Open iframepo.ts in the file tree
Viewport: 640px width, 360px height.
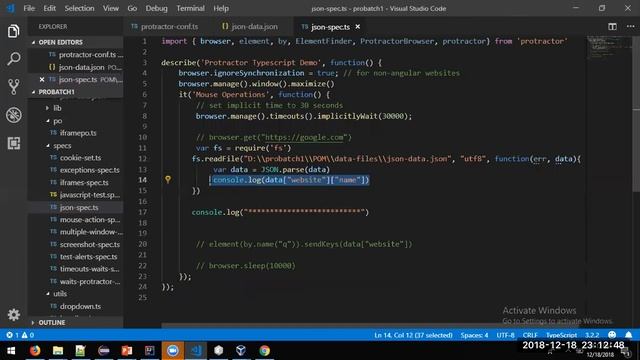pos(78,133)
